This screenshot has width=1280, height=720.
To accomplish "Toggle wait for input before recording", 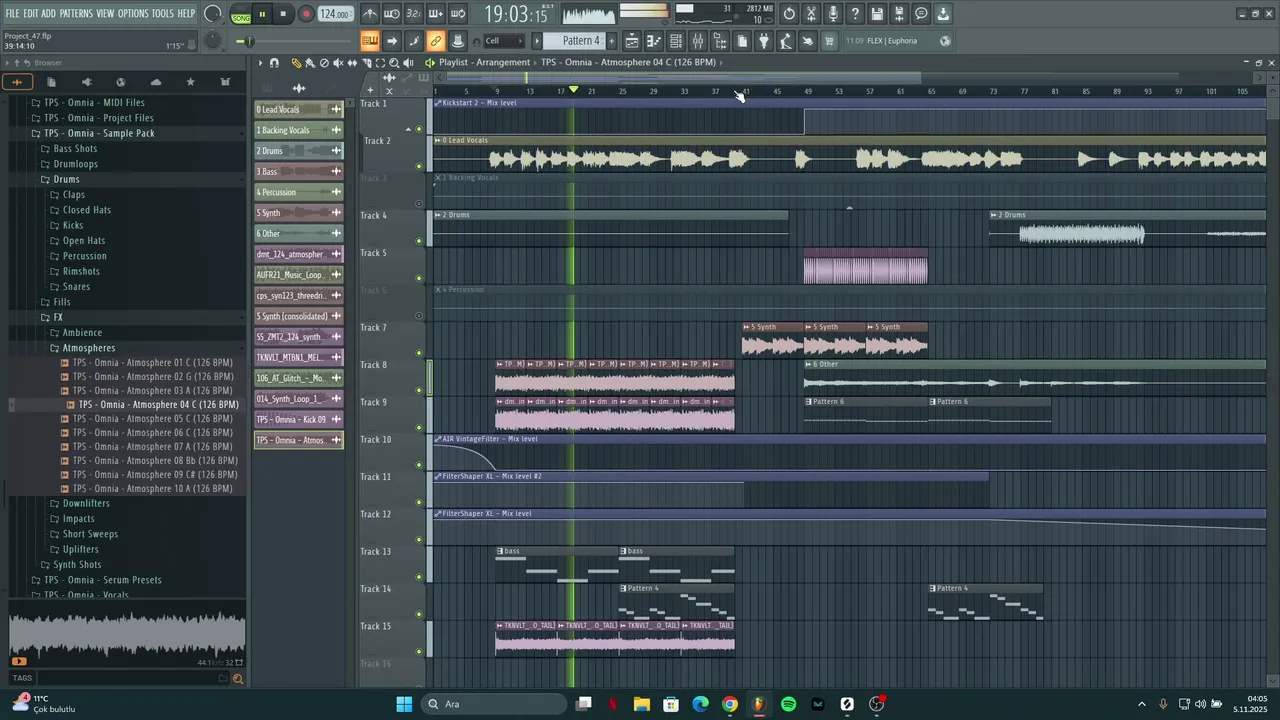I will [x=392, y=14].
